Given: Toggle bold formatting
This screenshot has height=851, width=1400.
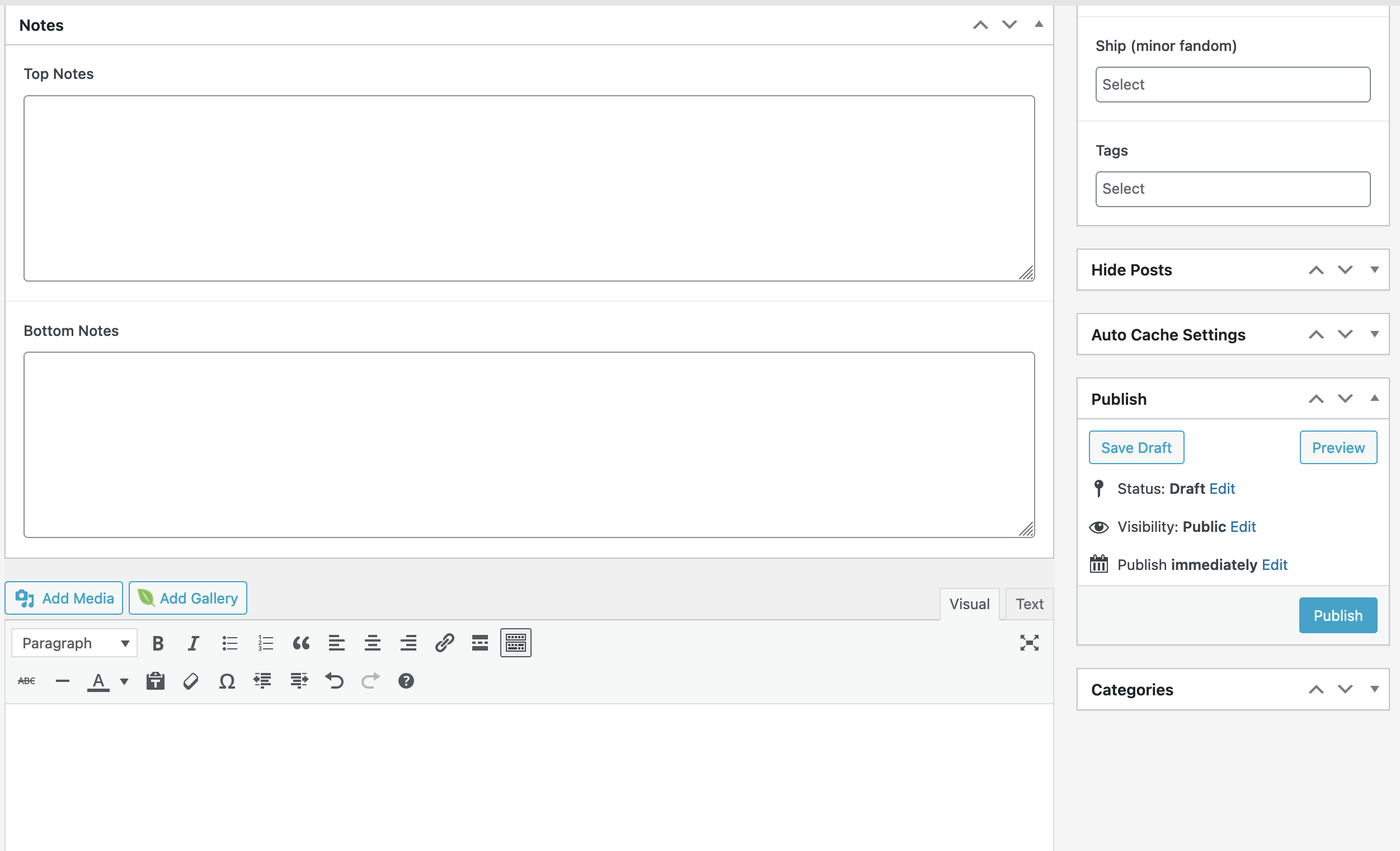Looking at the screenshot, I should coord(158,642).
